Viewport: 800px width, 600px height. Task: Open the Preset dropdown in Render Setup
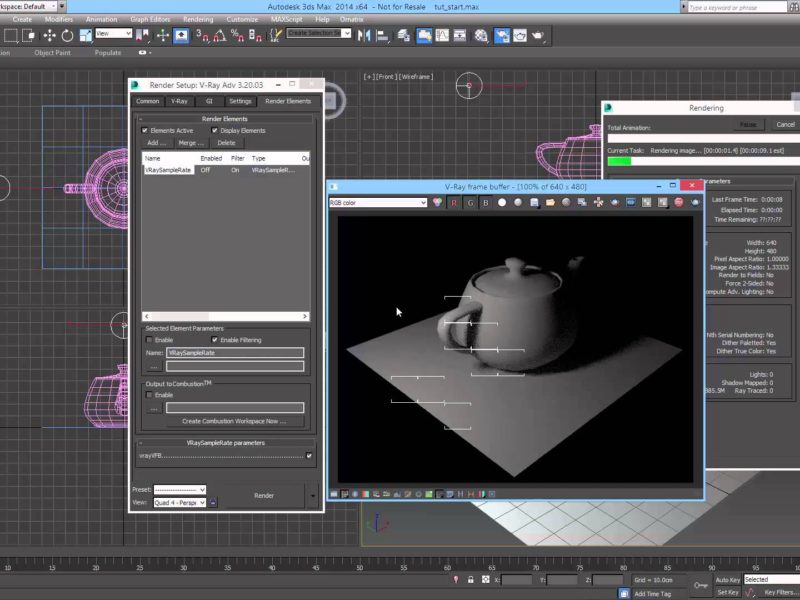(180, 490)
